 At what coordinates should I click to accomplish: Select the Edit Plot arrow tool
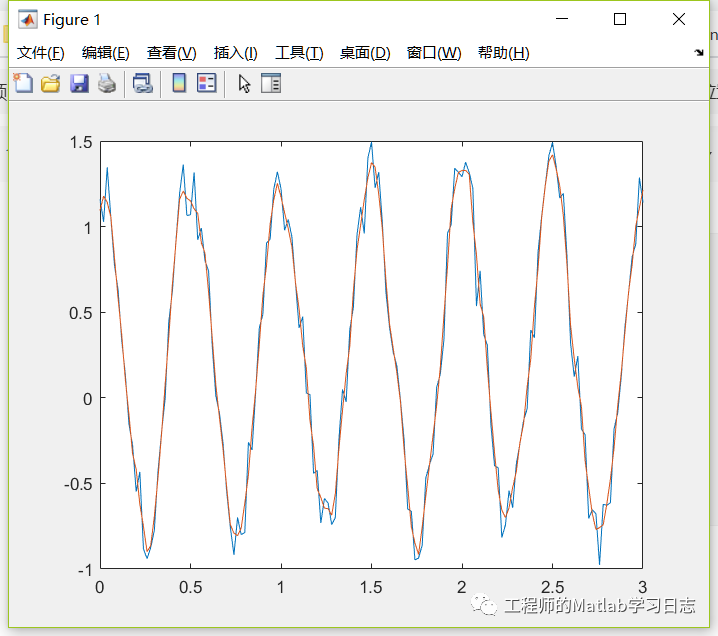click(244, 84)
